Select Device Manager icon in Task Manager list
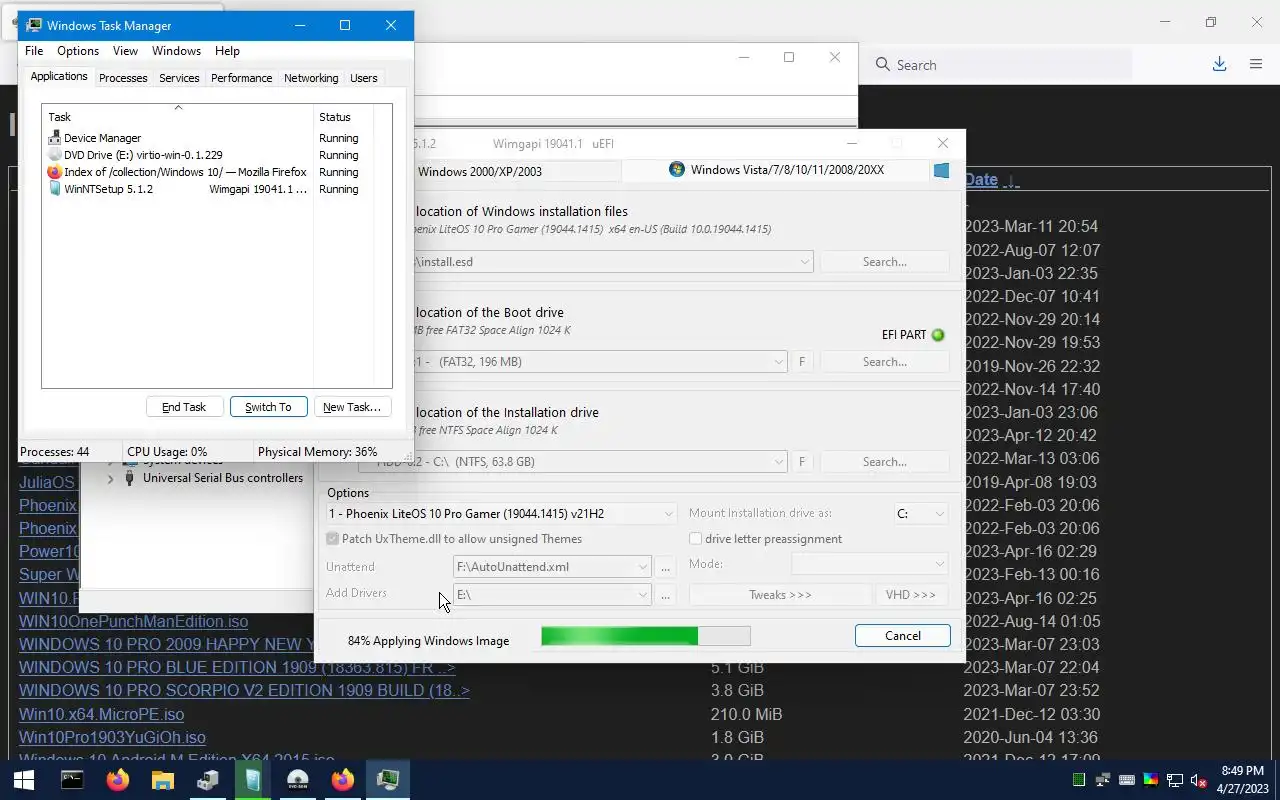The image size is (1280, 800). click(x=55, y=138)
